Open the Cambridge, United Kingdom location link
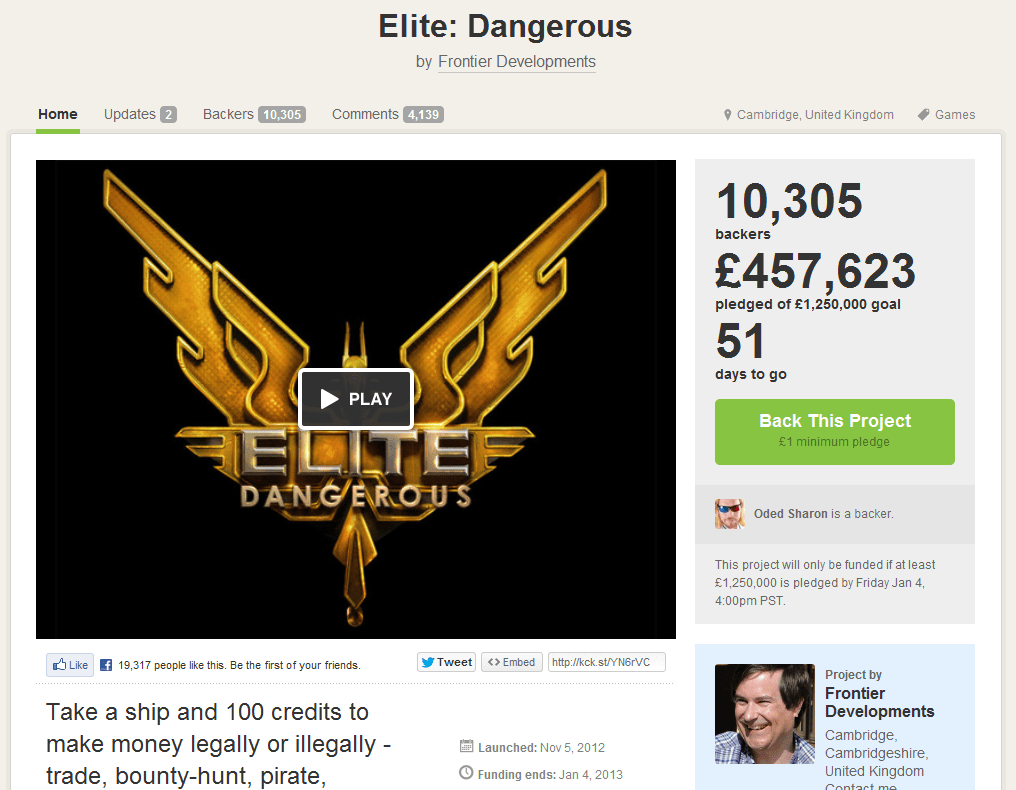The height and width of the screenshot is (790, 1016). [x=815, y=115]
